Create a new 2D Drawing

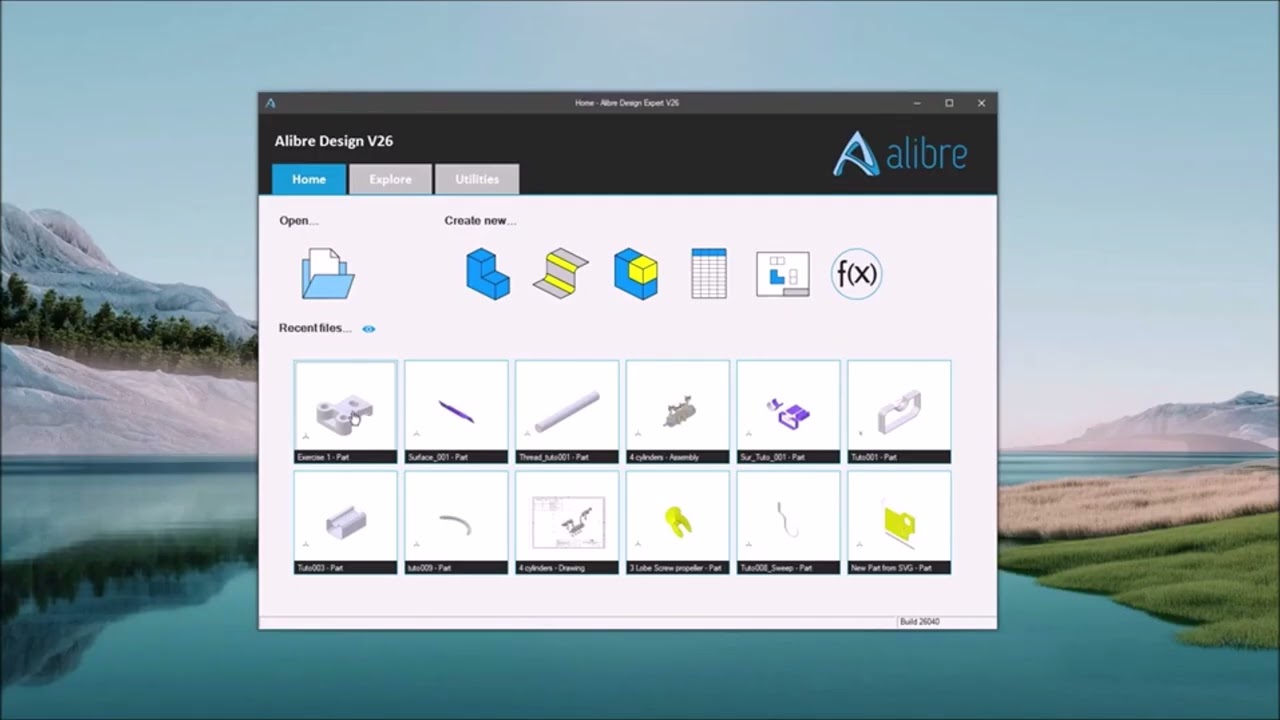[x=783, y=273]
